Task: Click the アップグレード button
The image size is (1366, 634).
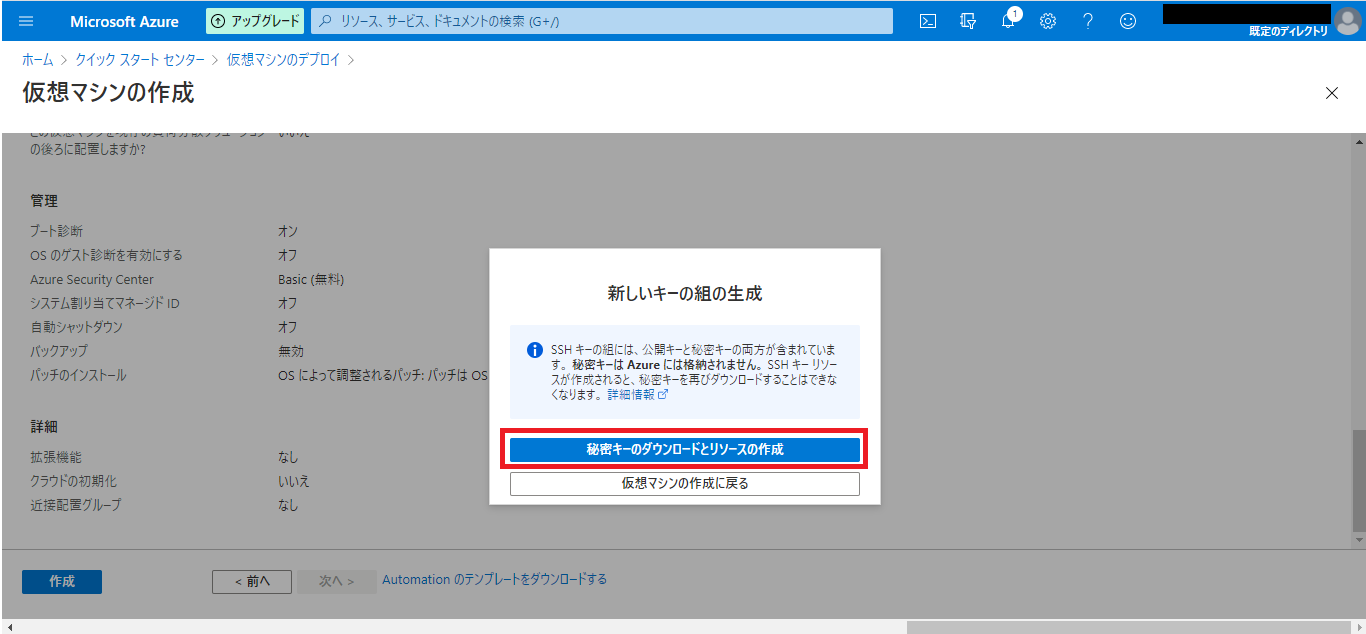Action: click(x=255, y=21)
